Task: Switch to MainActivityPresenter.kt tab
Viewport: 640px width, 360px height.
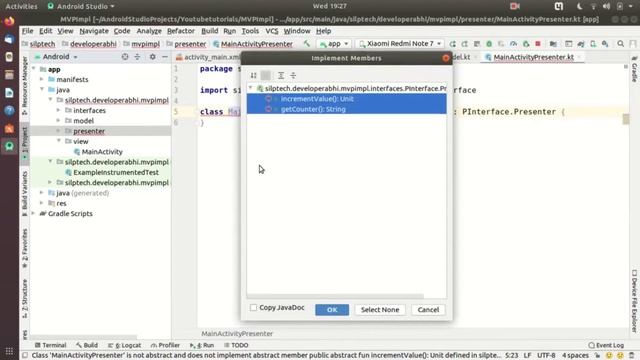Action: tap(533, 57)
